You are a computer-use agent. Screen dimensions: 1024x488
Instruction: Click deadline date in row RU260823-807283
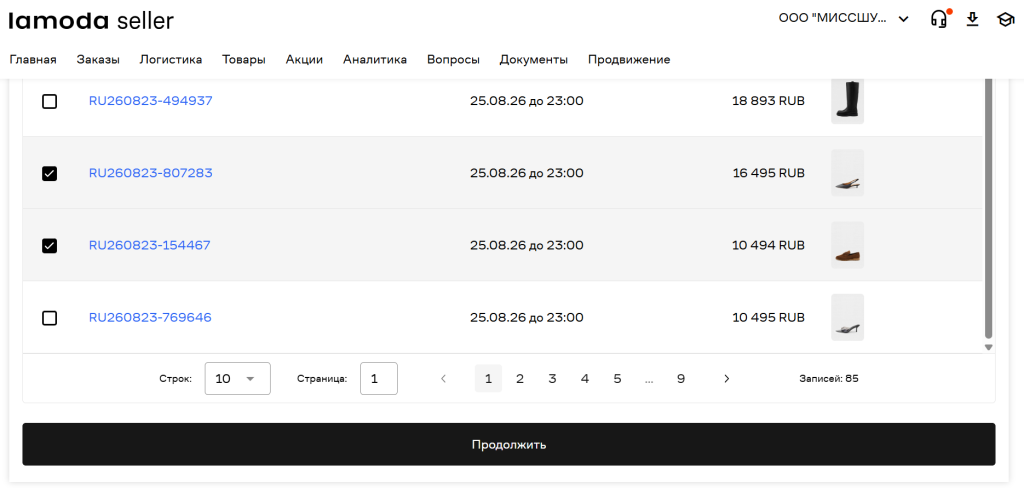(x=526, y=173)
